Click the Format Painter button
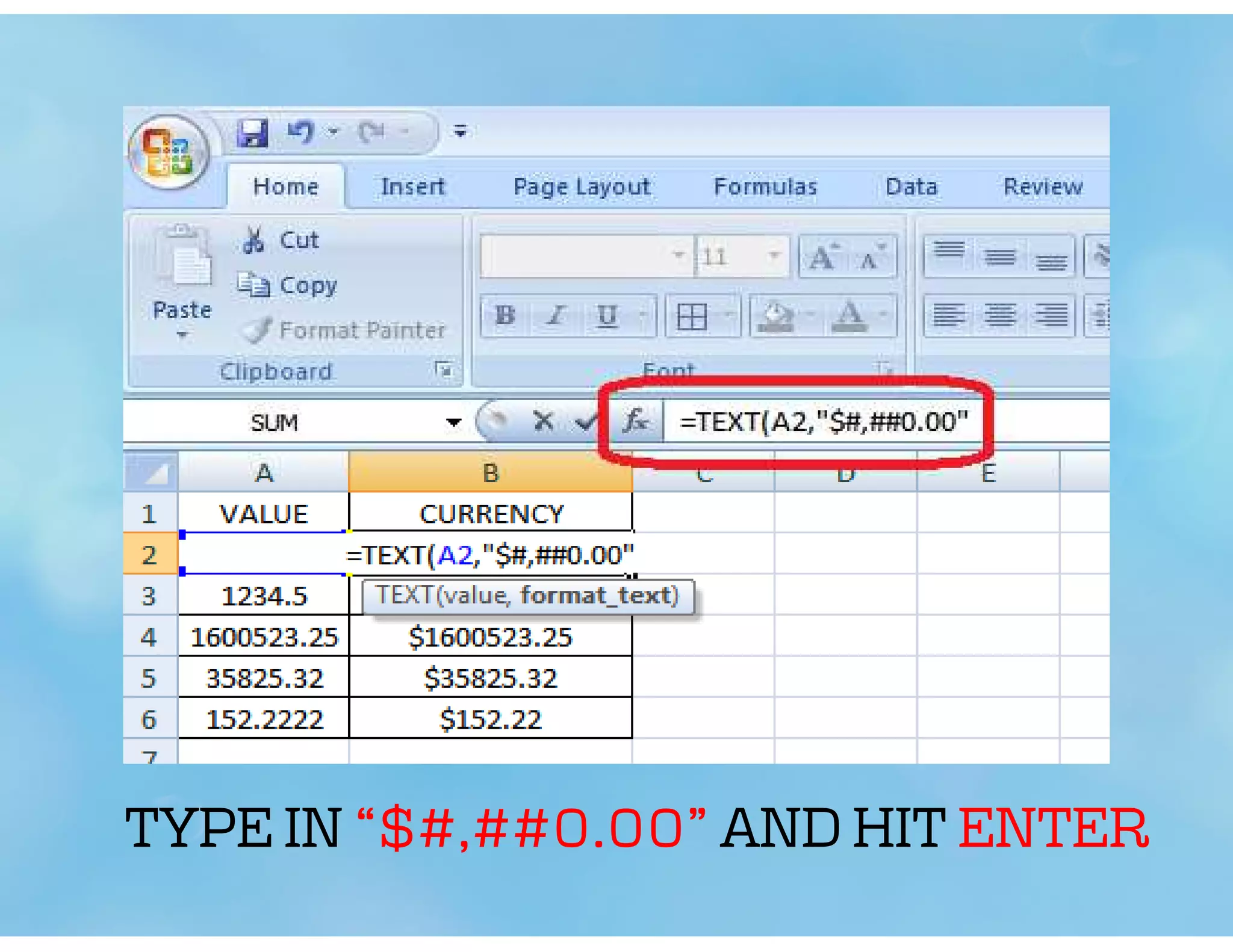The width and height of the screenshot is (1233, 952). click(346, 330)
